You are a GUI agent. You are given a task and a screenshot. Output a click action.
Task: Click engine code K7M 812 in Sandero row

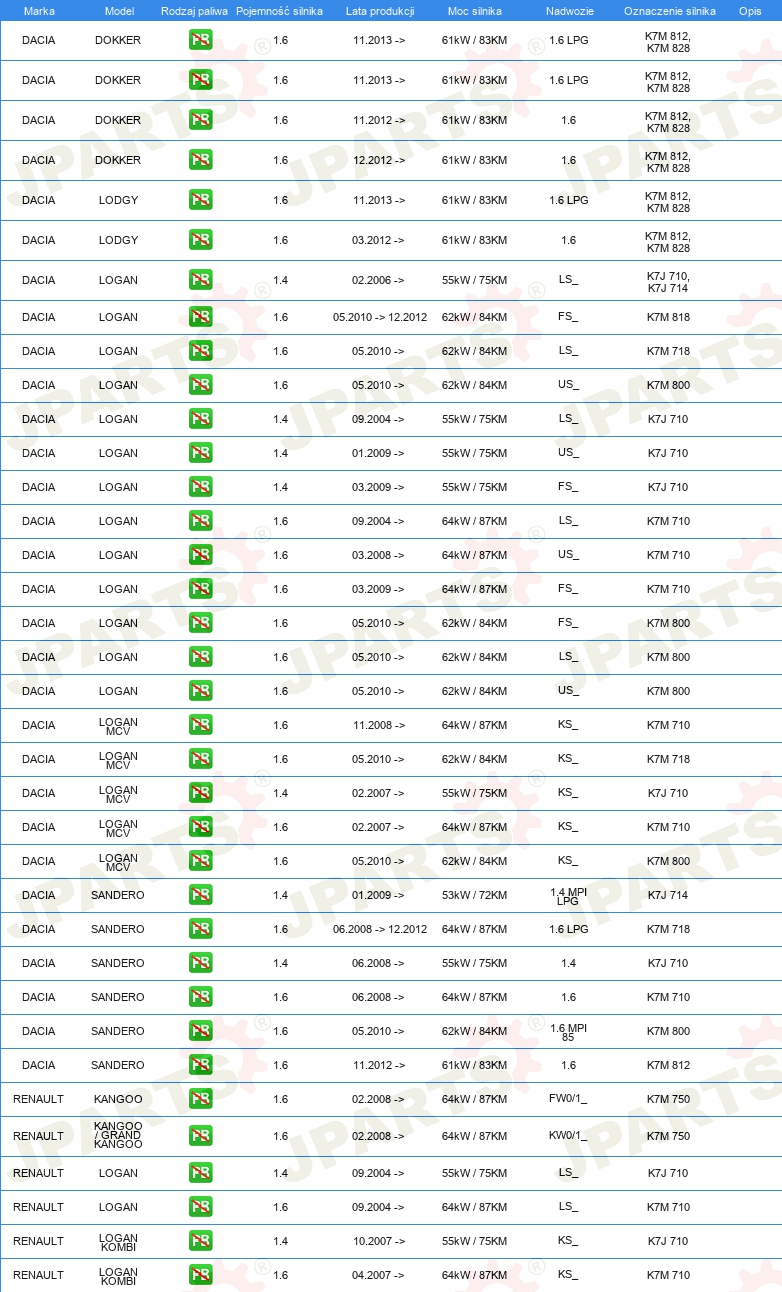pos(668,1065)
